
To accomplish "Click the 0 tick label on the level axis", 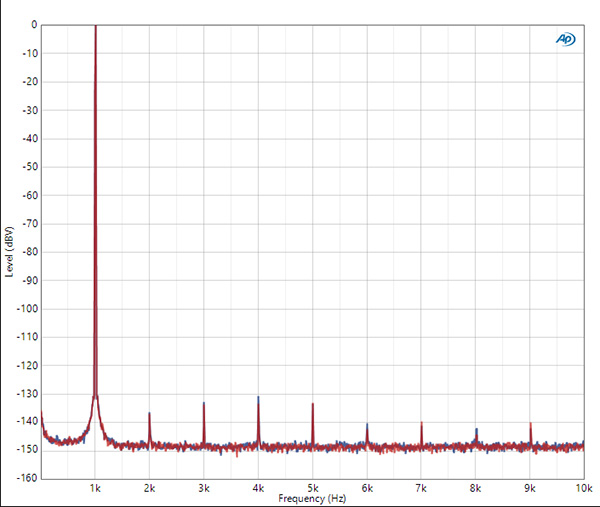I will [33, 25].
